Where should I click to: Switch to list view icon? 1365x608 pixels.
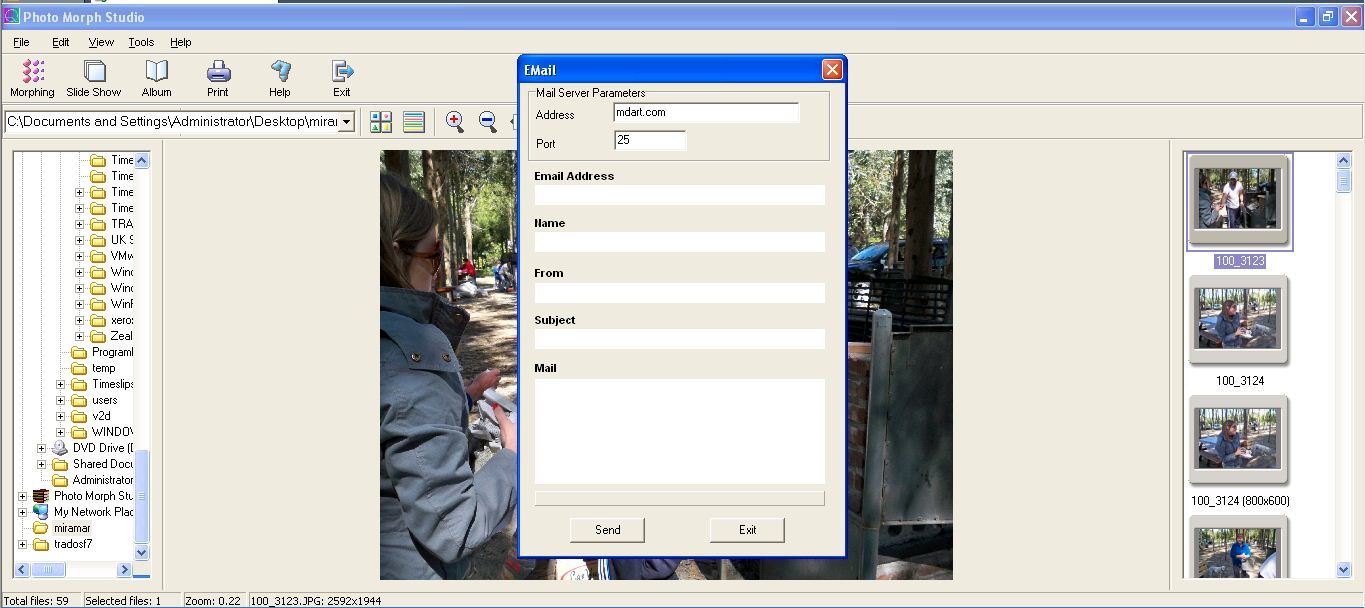pos(414,122)
